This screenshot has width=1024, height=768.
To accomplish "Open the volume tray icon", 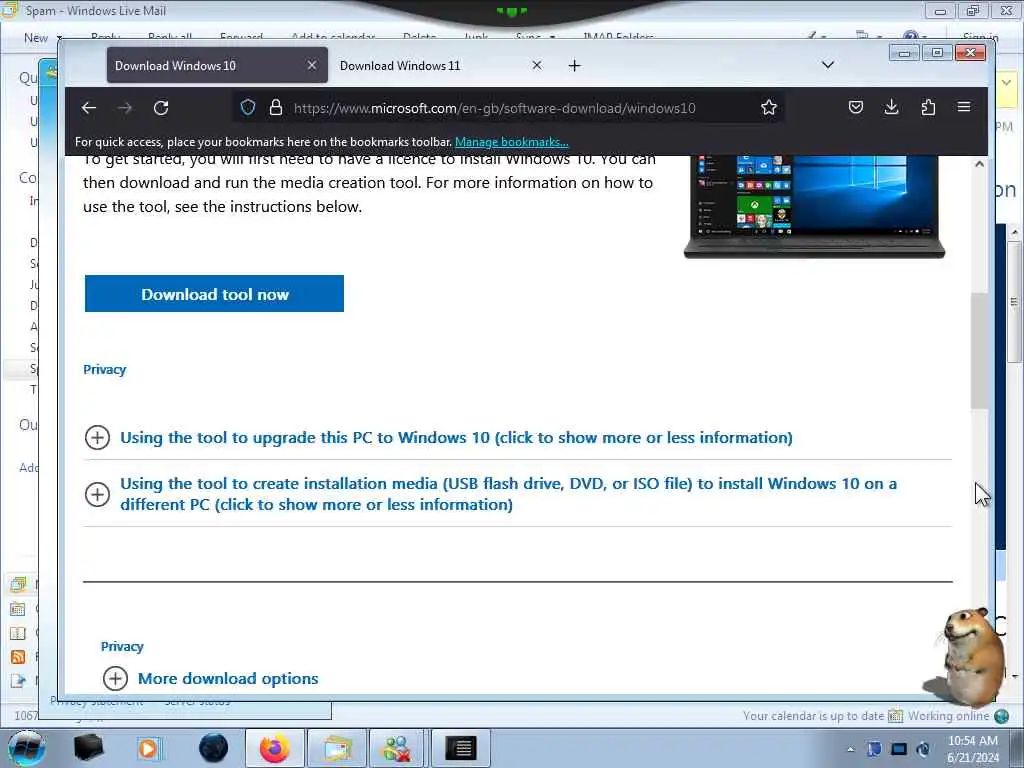I will click(923, 749).
